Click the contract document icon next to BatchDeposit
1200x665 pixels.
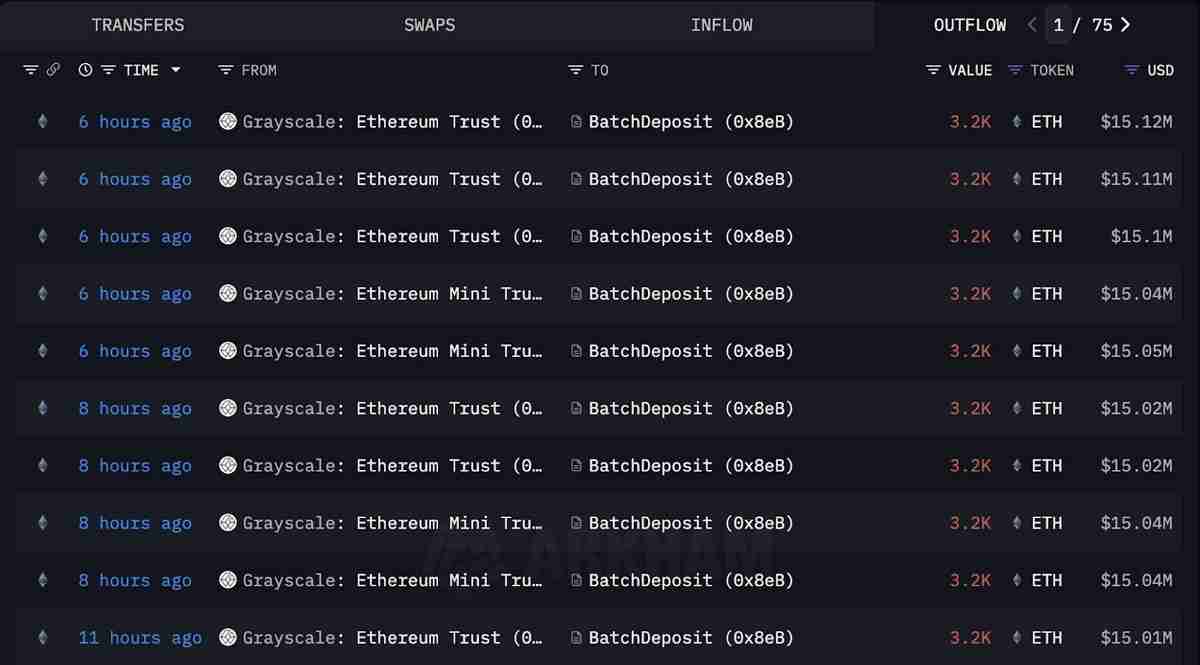pos(576,121)
